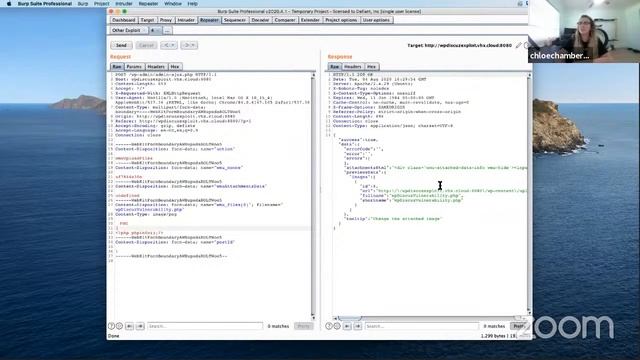This screenshot has width=640, height=360.
Task: Open the Window menu in menu bar
Action: [x=173, y=4]
